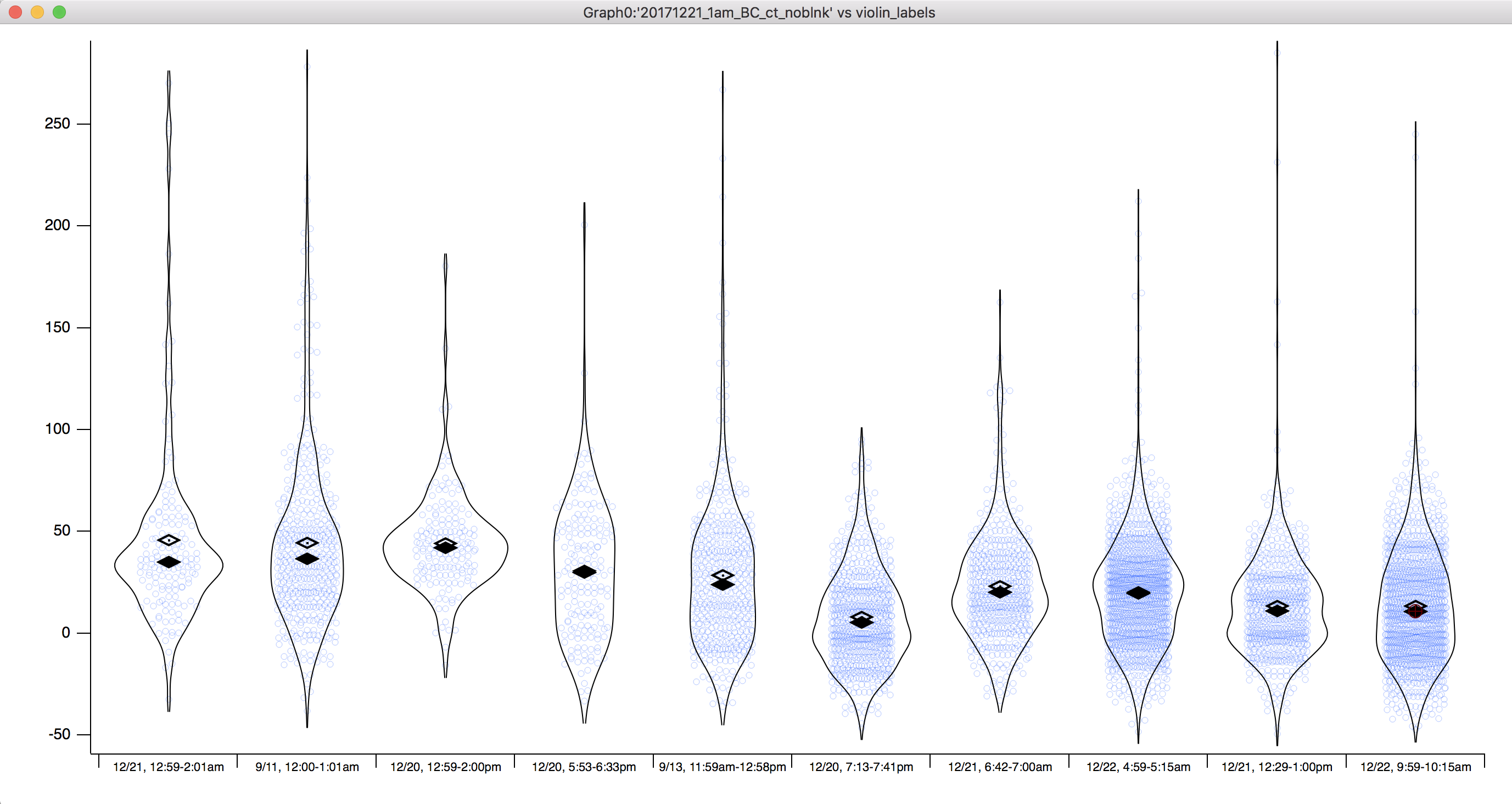This screenshot has height=804, width=1512.
Task: Click the minimize button in the title bar
Action: pos(37,12)
